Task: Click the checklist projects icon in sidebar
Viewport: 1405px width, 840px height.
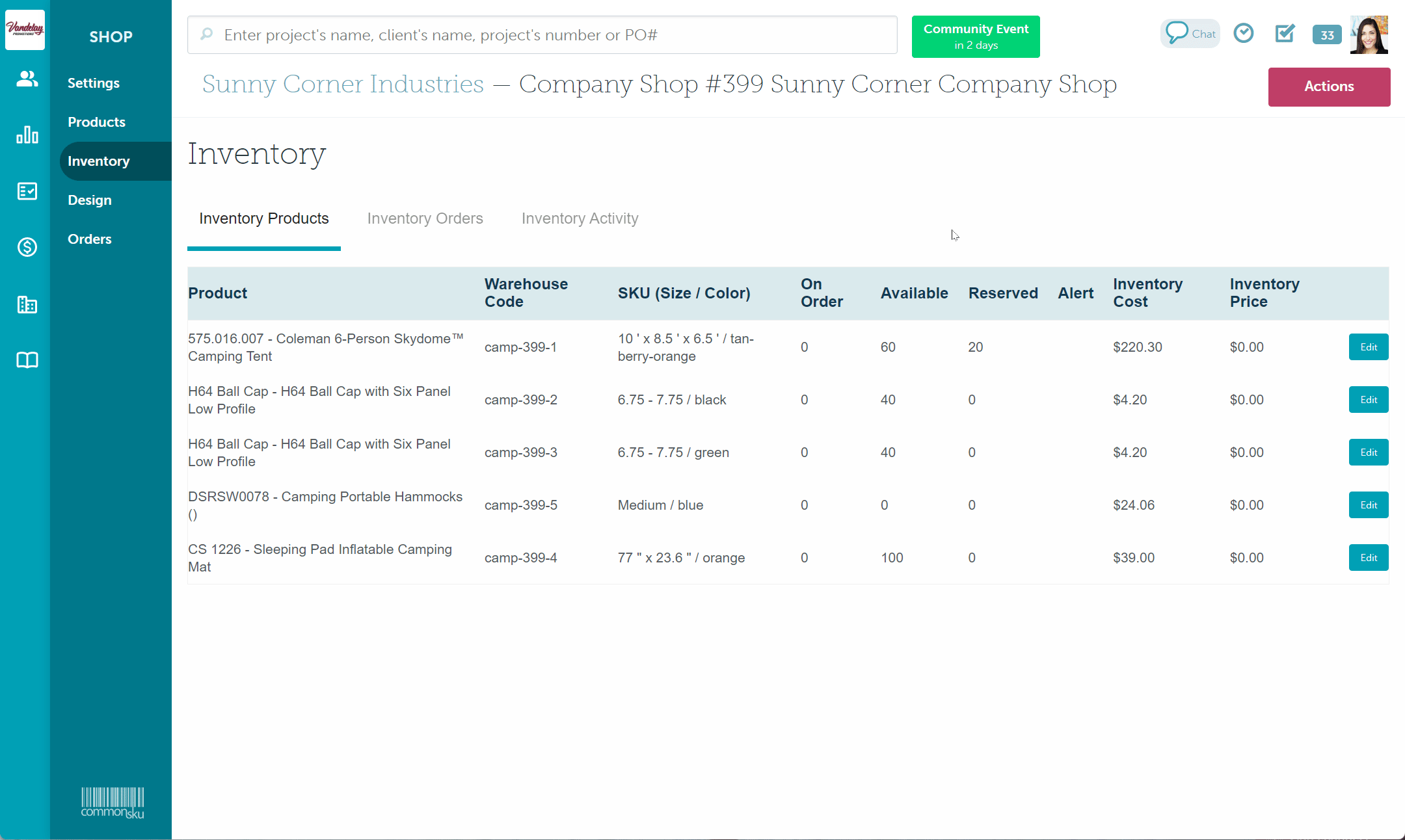Action: coord(27,191)
